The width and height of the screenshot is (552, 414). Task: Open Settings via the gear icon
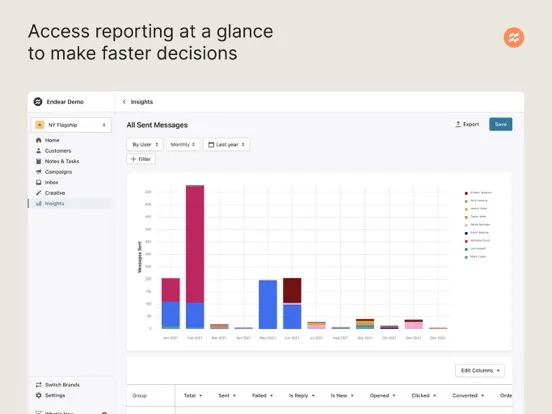[38, 395]
